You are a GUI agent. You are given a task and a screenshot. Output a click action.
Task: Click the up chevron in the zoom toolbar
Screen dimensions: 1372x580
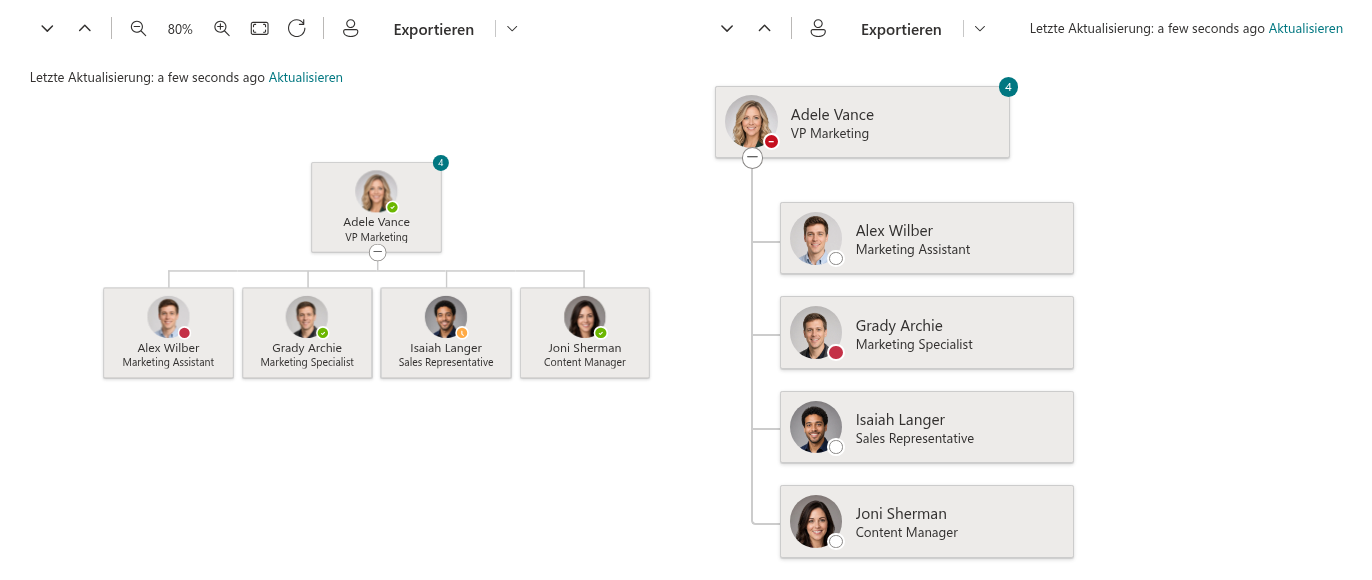click(x=85, y=29)
